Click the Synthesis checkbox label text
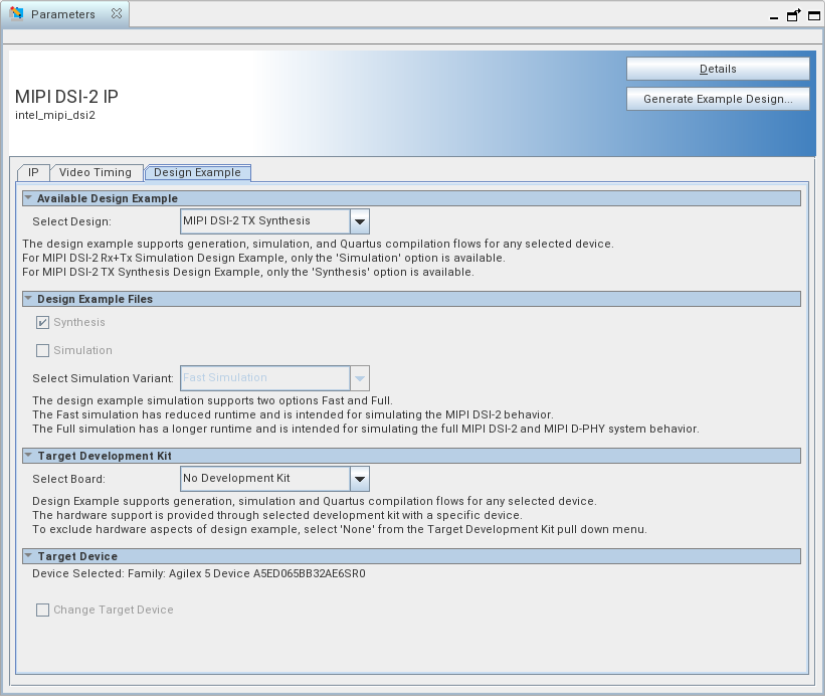The width and height of the screenshot is (825, 696). (x=79, y=322)
